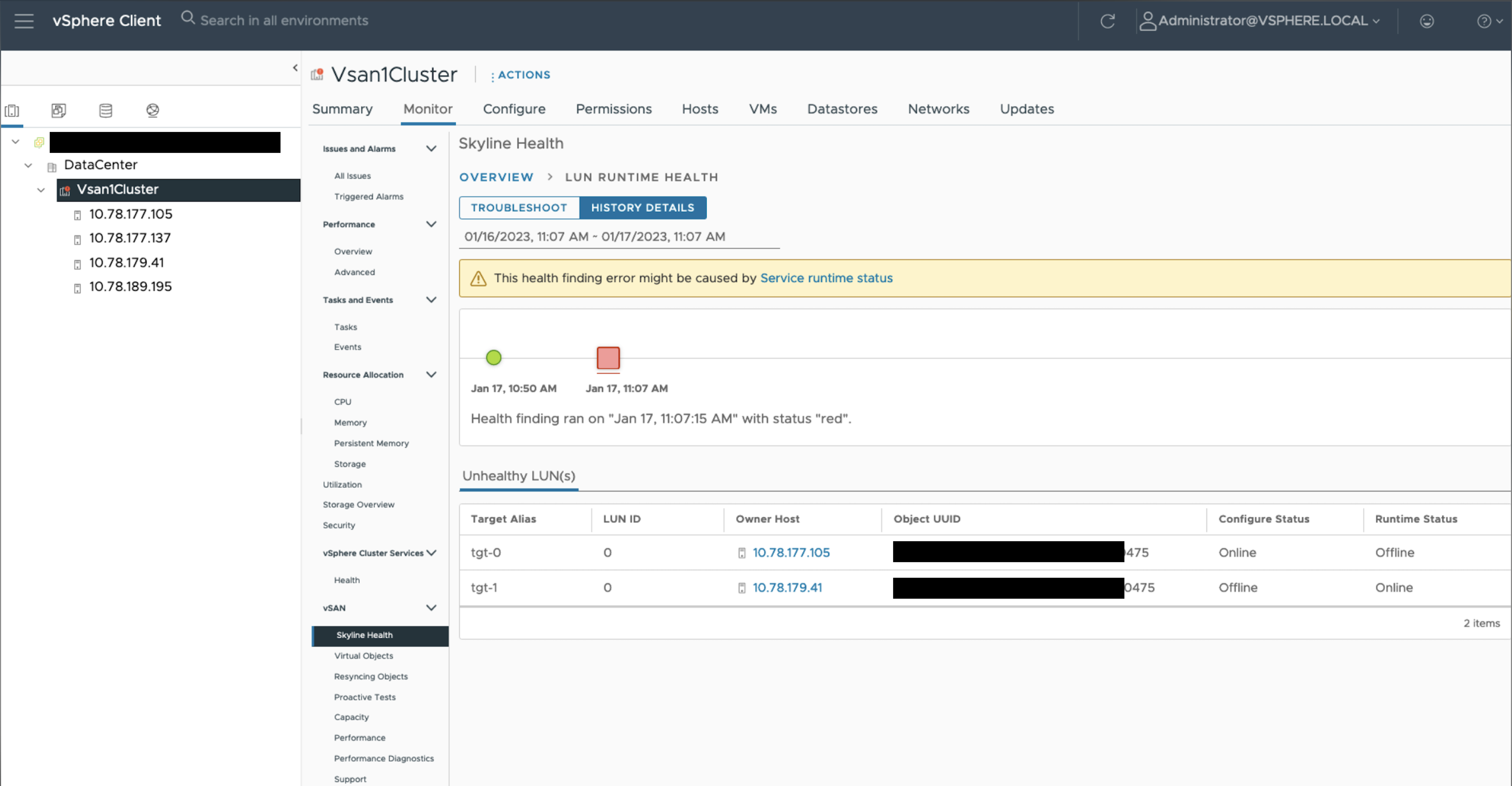Select the TROUBLESHOOT toggle button
Image resolution: width=1512 pixels, height=786 pixels.
[x=519, y=208]
